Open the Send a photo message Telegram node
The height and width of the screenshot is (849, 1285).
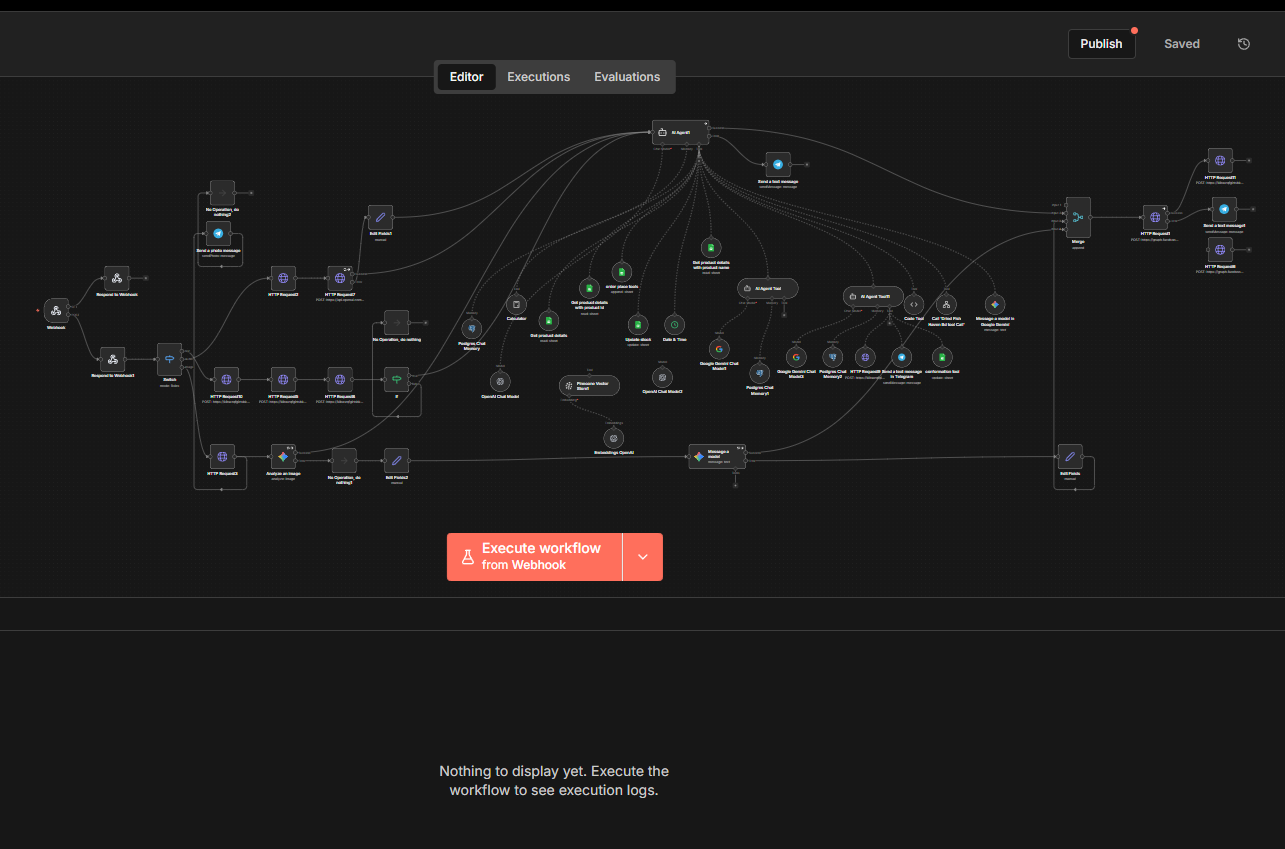218,234
